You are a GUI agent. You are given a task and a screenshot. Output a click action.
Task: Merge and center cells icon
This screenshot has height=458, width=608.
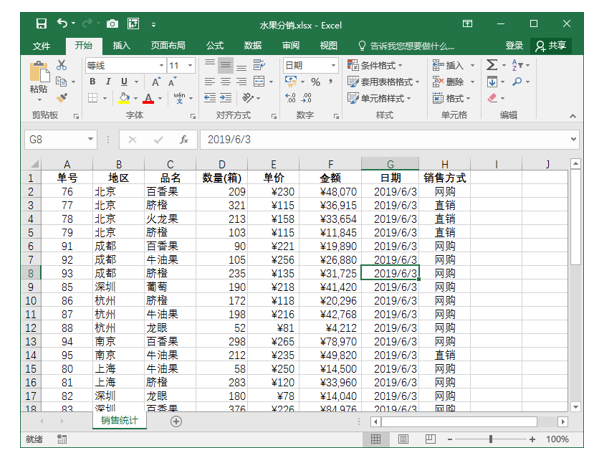259,81
